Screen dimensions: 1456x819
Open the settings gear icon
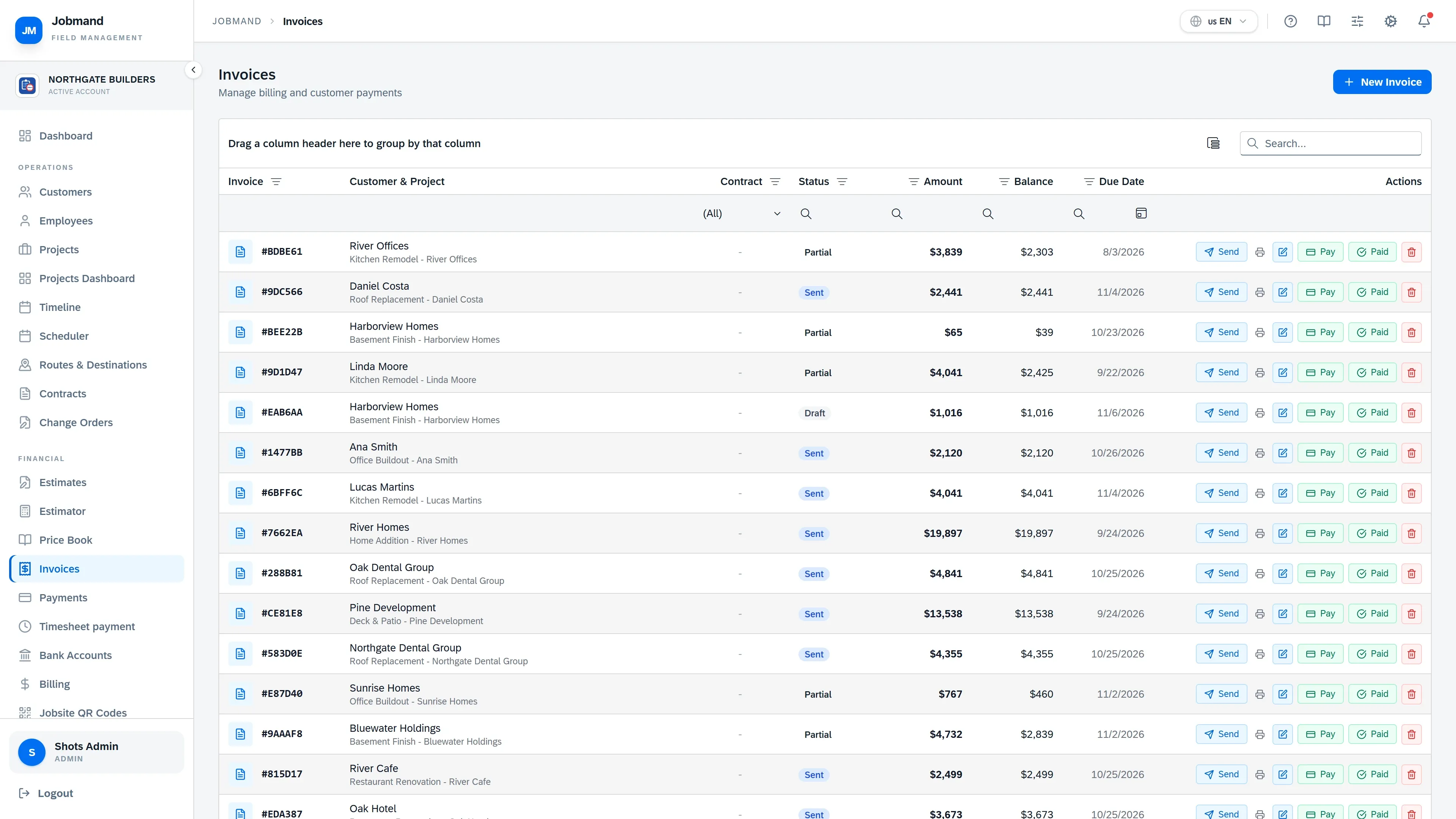pyautogui.click(x=1390, y=22)
